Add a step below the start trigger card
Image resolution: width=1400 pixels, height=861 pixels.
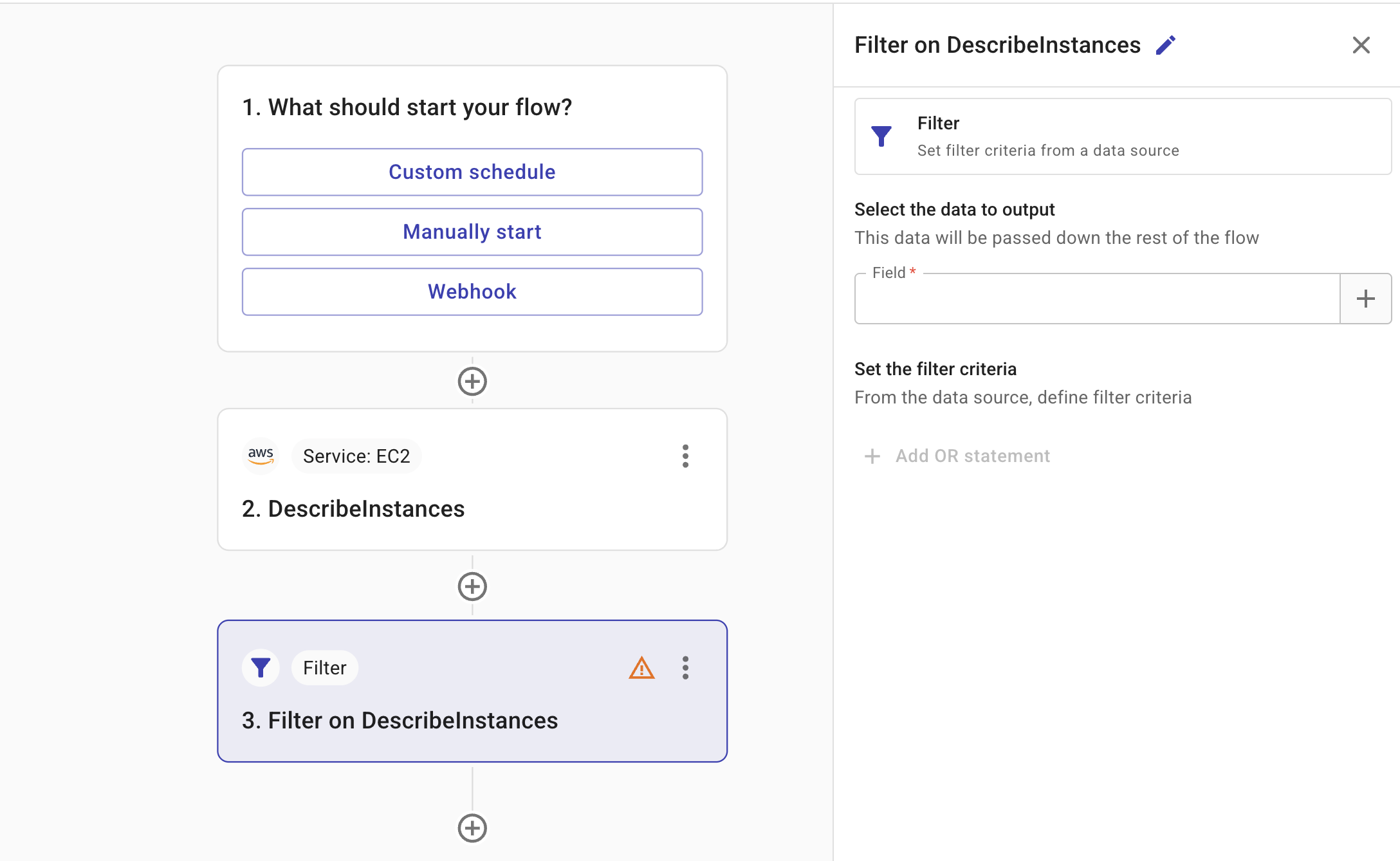472,382
